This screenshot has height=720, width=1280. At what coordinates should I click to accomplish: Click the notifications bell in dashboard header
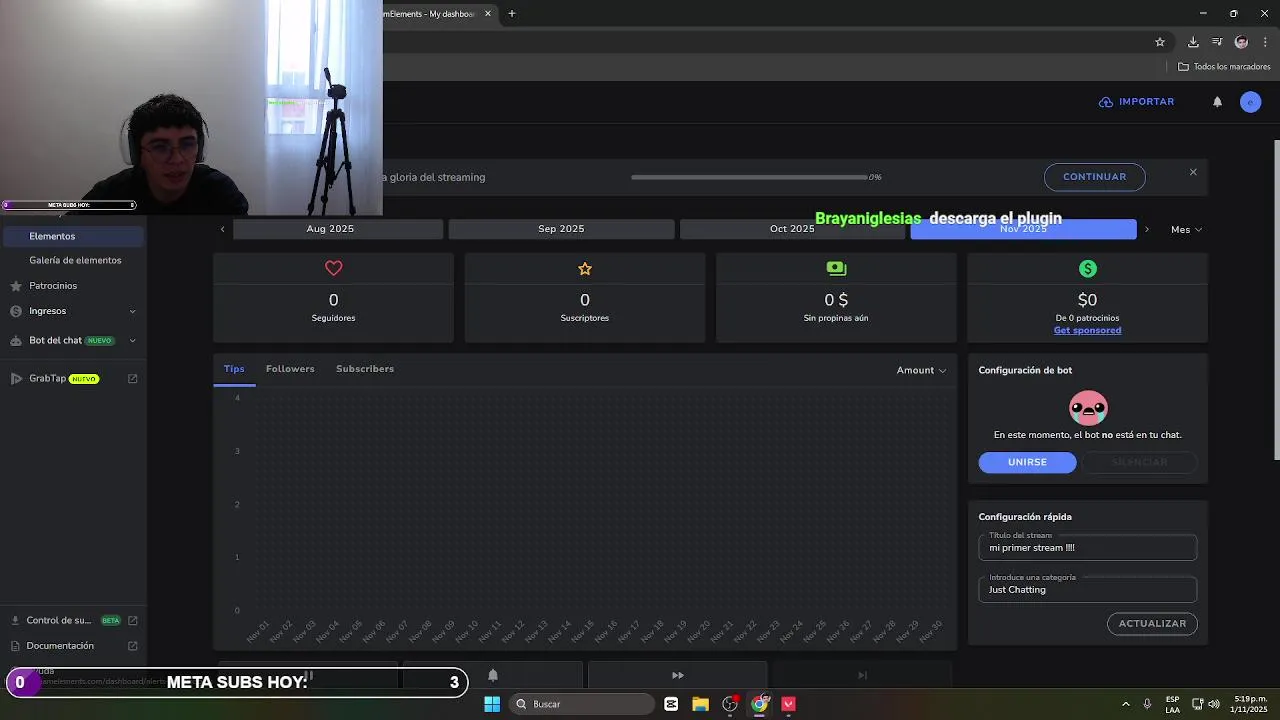pos(1217,102)
